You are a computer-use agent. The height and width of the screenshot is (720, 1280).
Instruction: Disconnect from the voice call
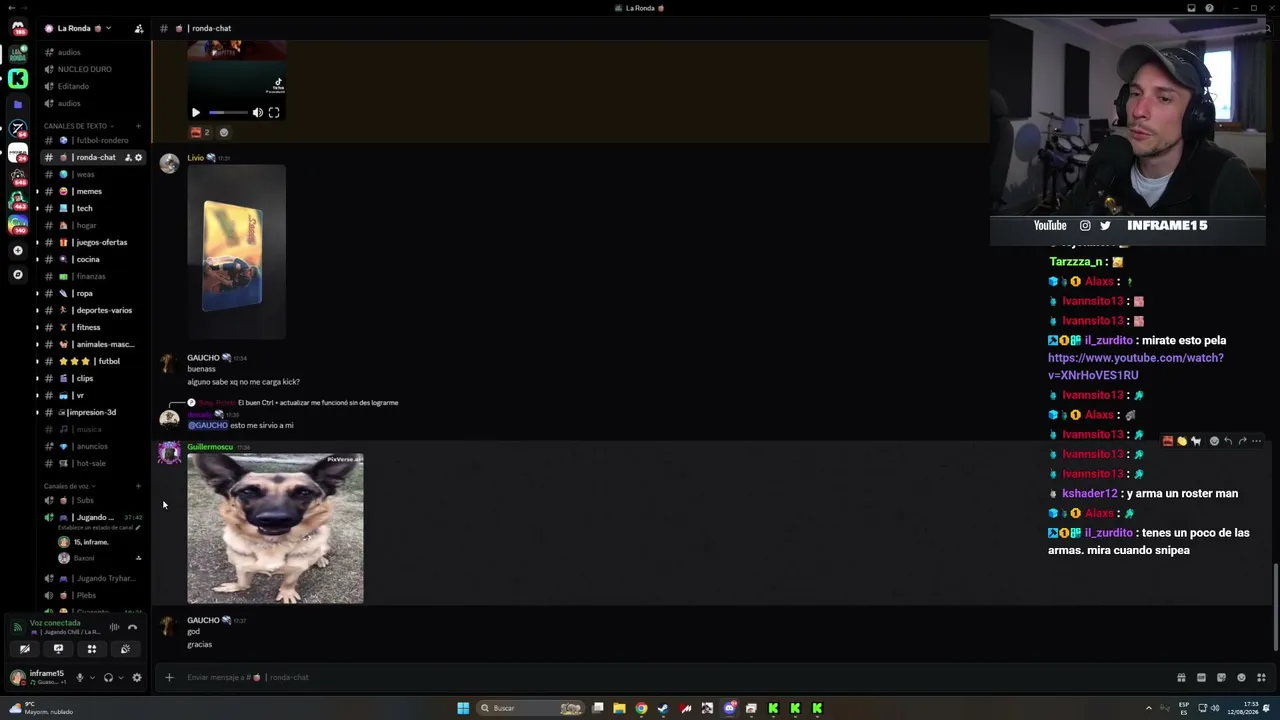132,627
